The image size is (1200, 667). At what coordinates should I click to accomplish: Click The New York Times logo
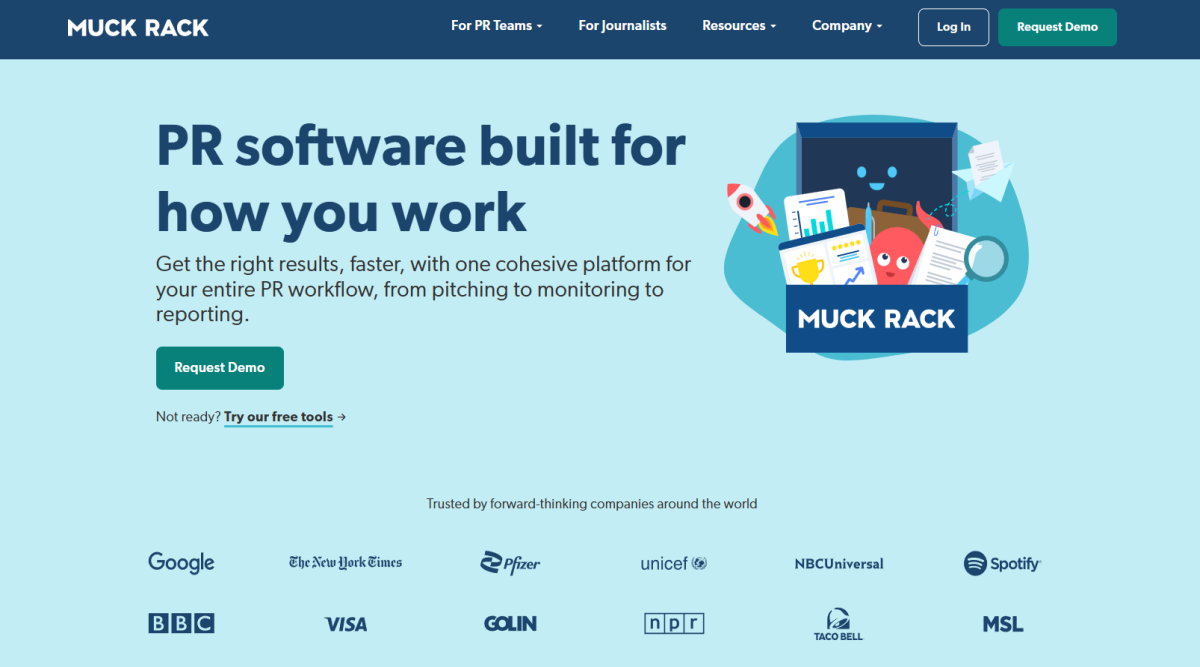pos(345,563)
